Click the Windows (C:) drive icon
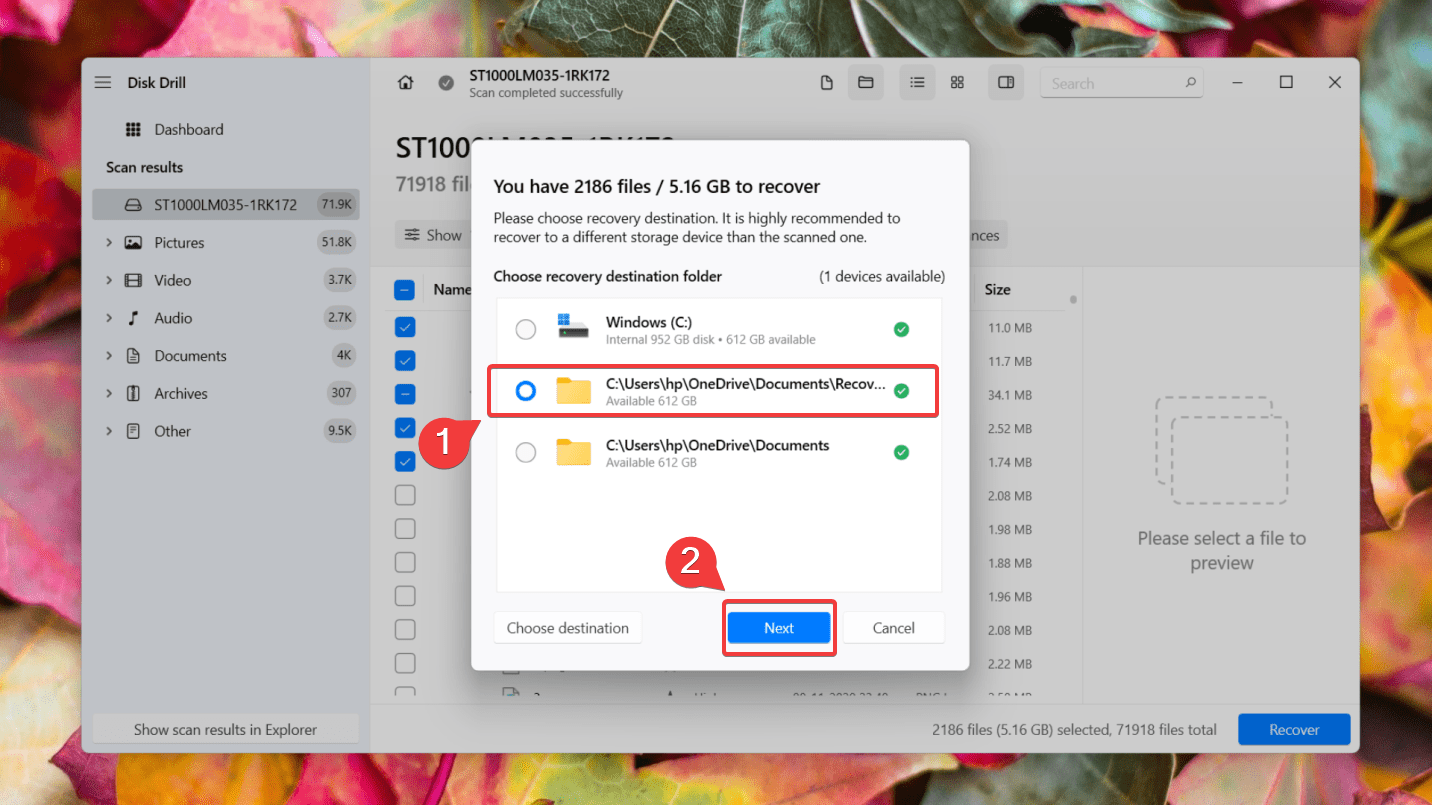The width and height of the screenshot is (1432, 805). coord(574,329)
